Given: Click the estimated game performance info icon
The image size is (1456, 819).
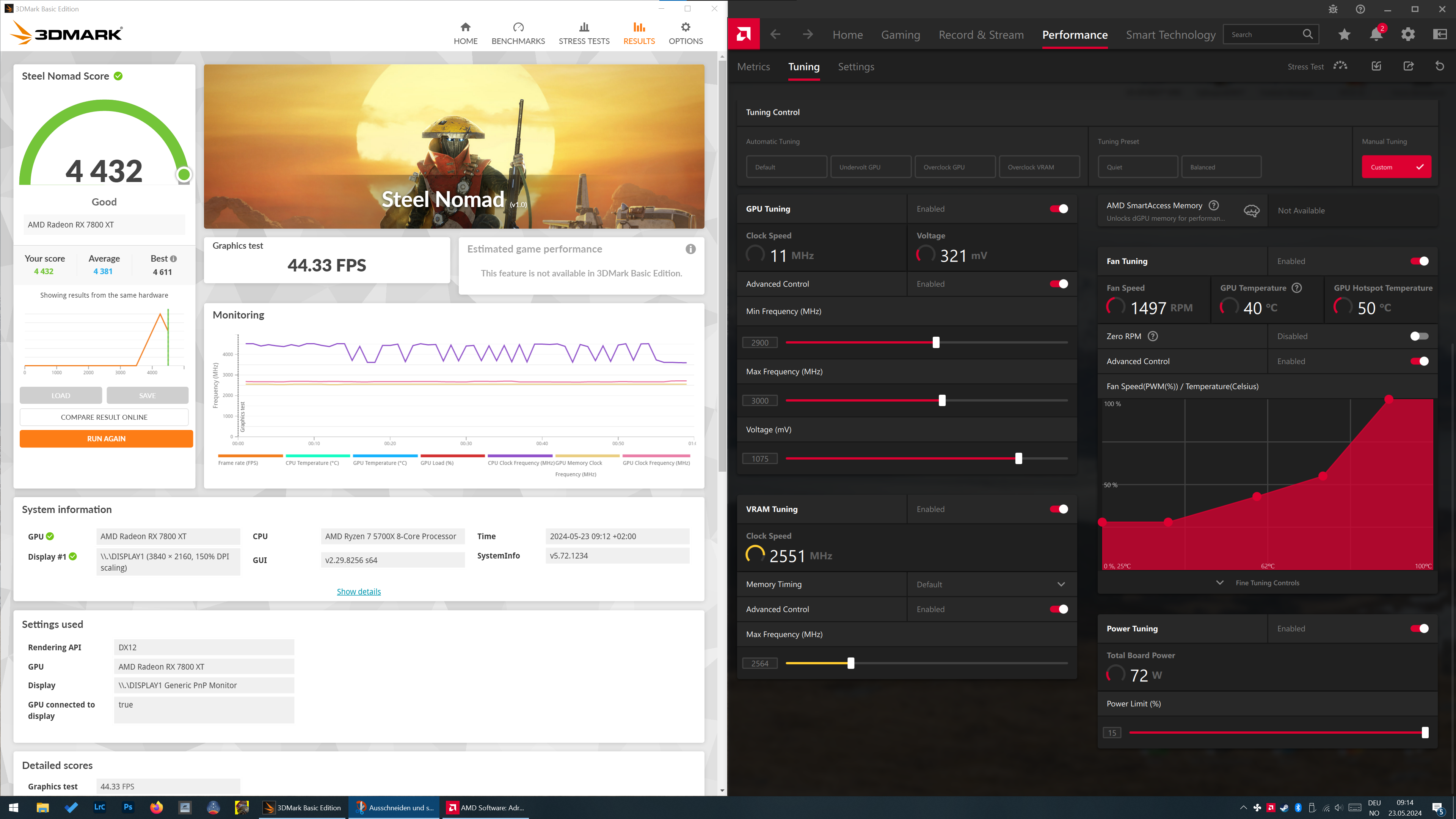Looking at the screenshot, I should click(690, 249).
